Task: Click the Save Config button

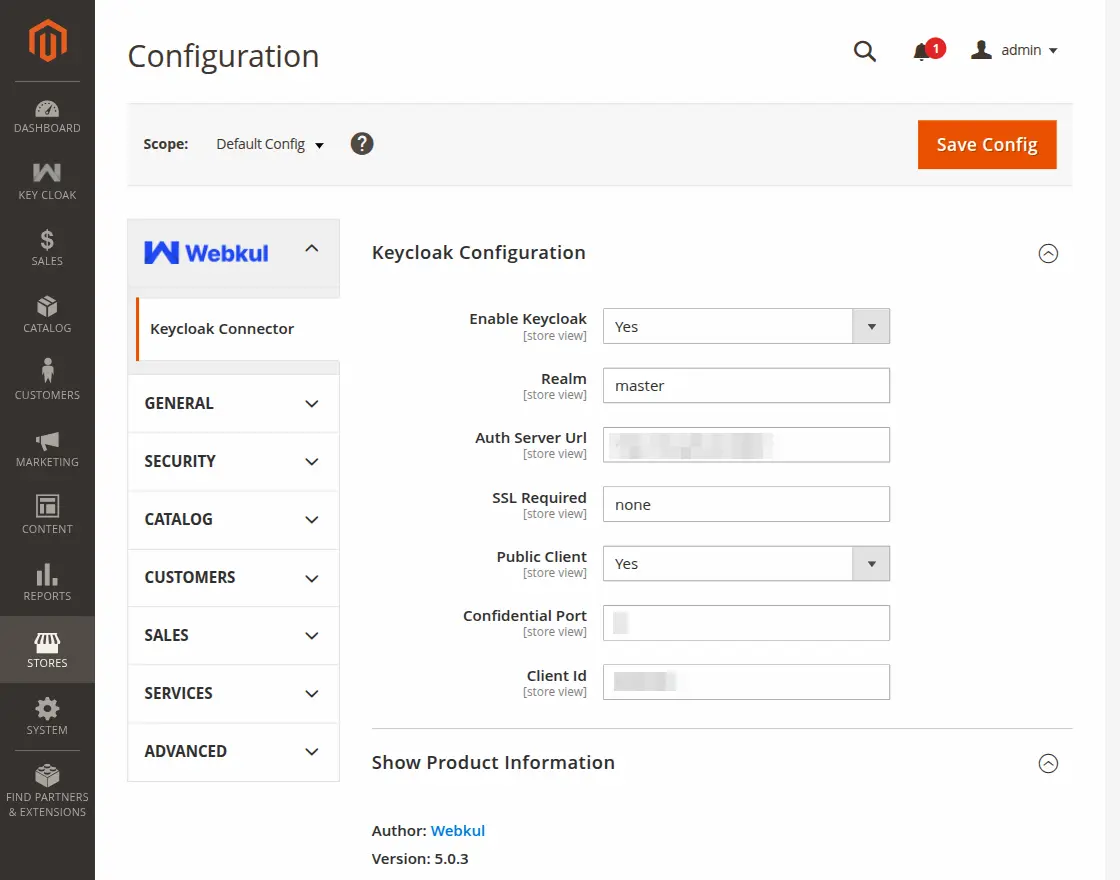Action: (986, 144)
